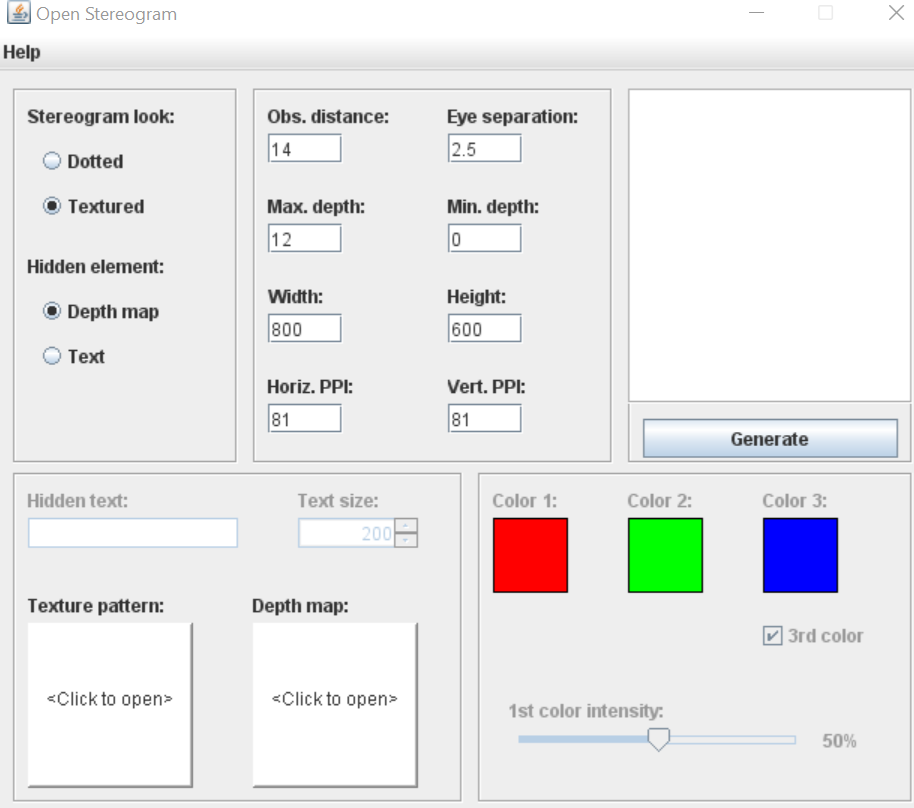The image size is (914, 808).
Task: Focus the Width input field
Action: coord(304,329)
